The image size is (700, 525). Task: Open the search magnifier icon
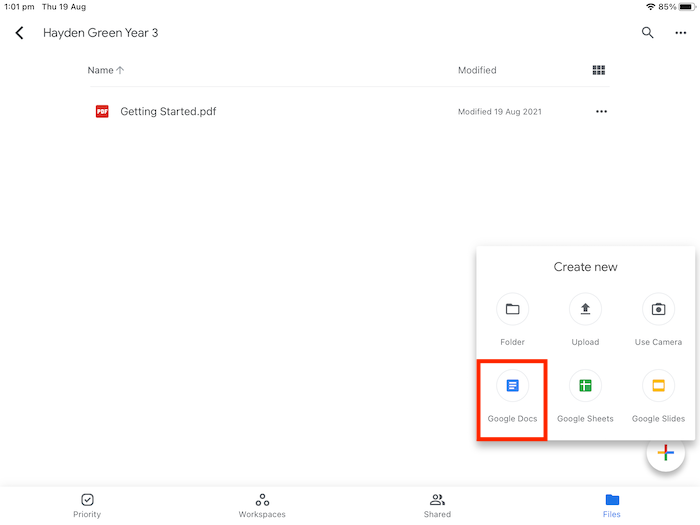(647, 33)
